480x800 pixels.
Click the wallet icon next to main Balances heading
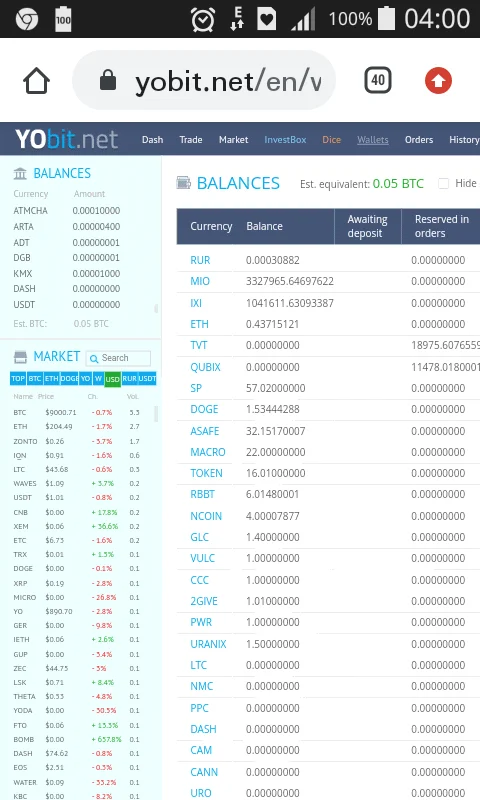click(x=184, y=183)
